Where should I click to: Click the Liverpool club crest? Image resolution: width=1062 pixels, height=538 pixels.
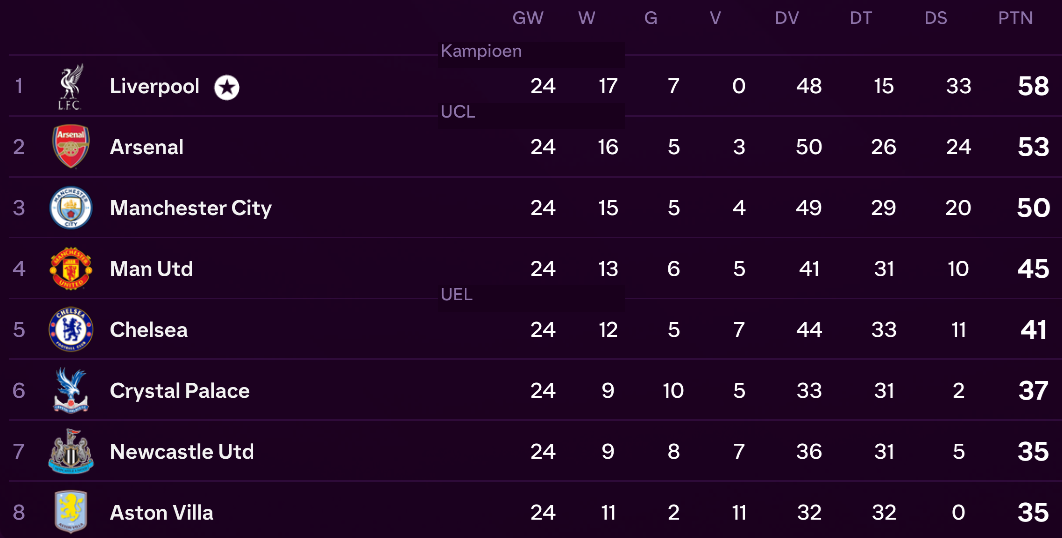point(70,87)
